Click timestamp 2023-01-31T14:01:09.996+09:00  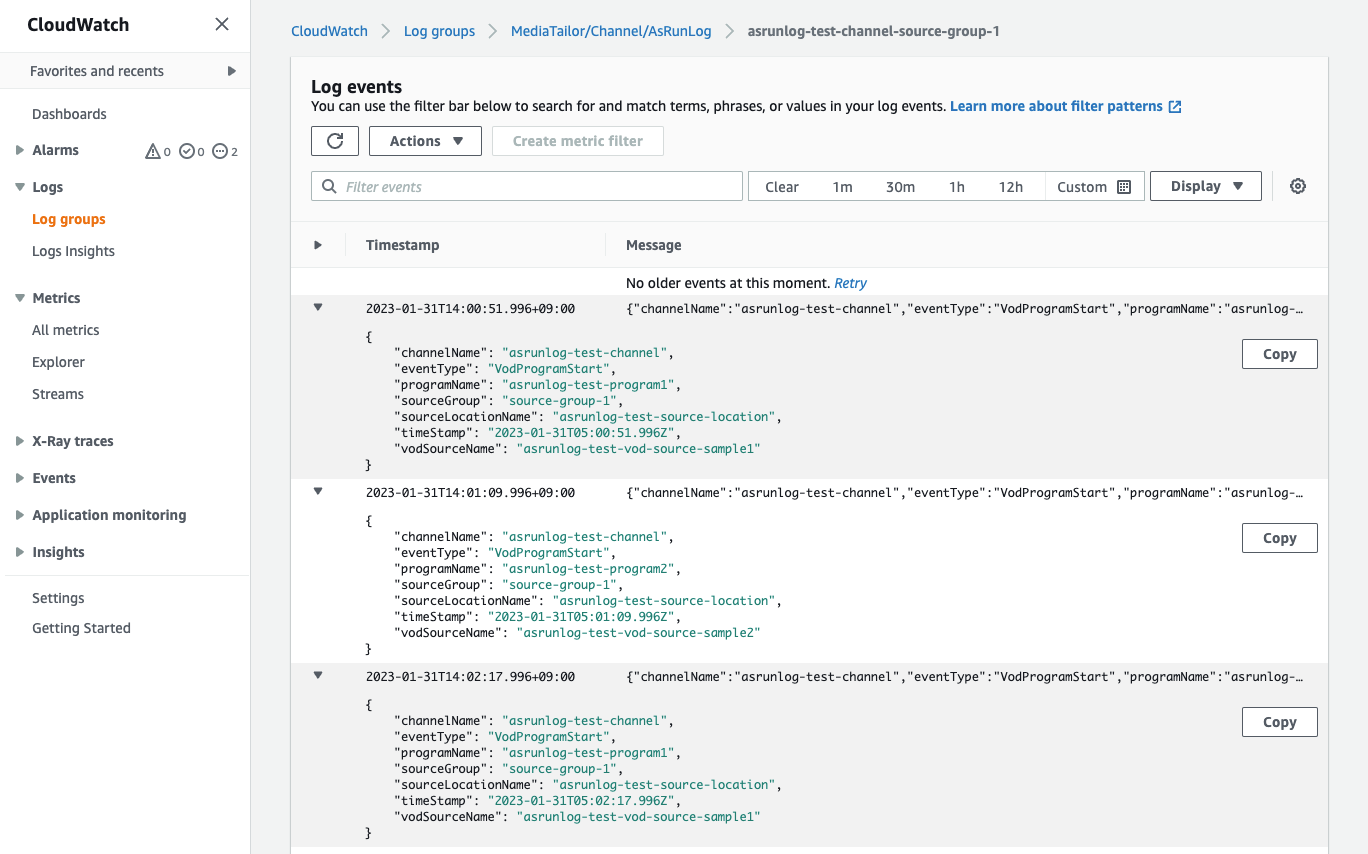(470, 492)
